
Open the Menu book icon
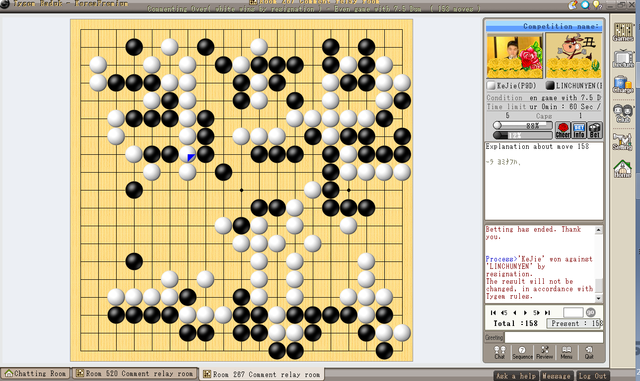coord(566,352)
